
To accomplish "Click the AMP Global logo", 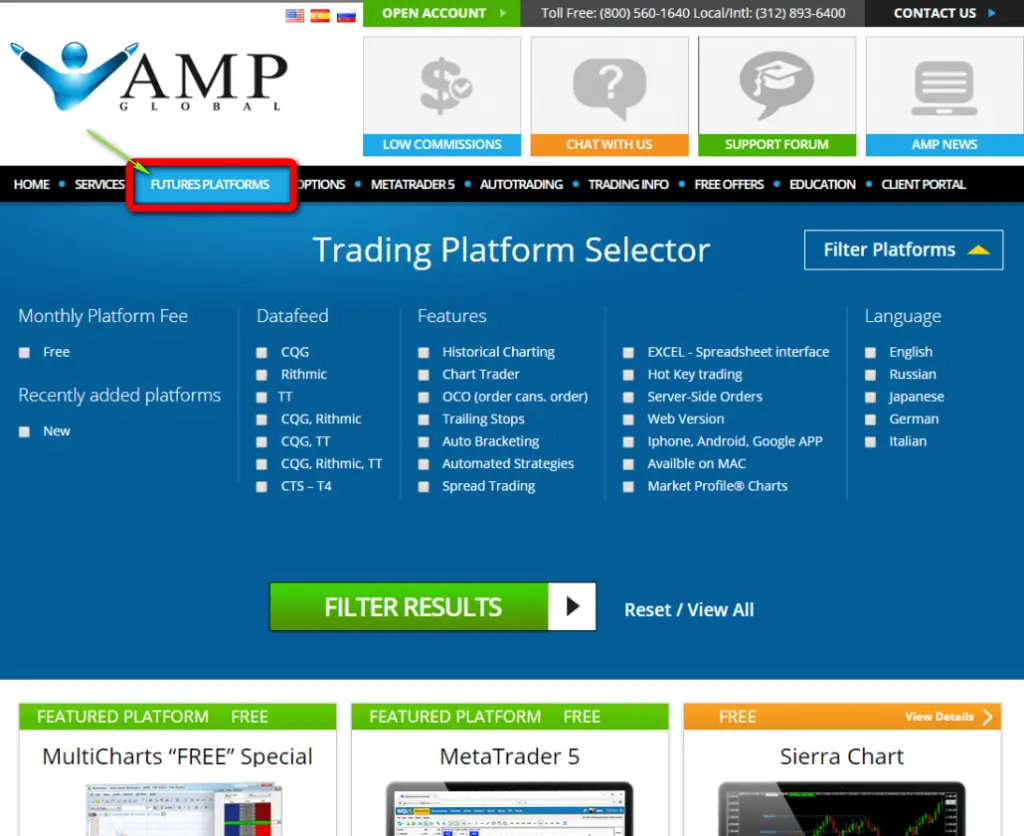I will coord(150,75).
